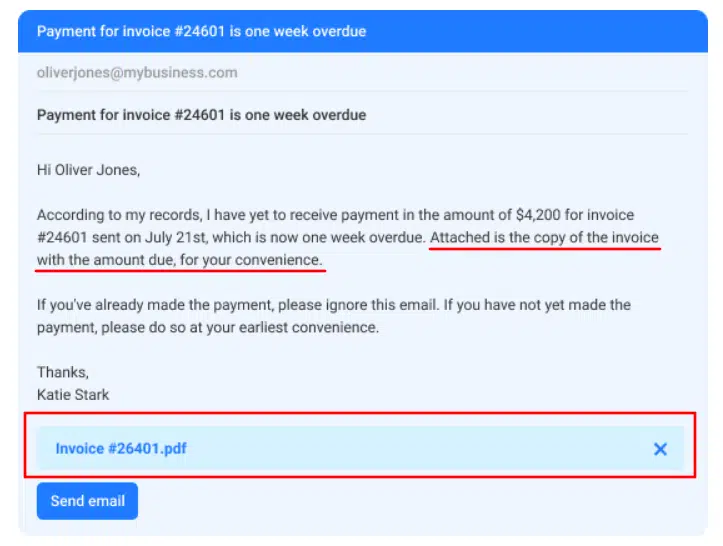Image resolution: width=723 pixels, height=546 pixels.
Task: Focus the oliverjones@mybusiness.com recipient field
Action: click(x=137, y=73)
